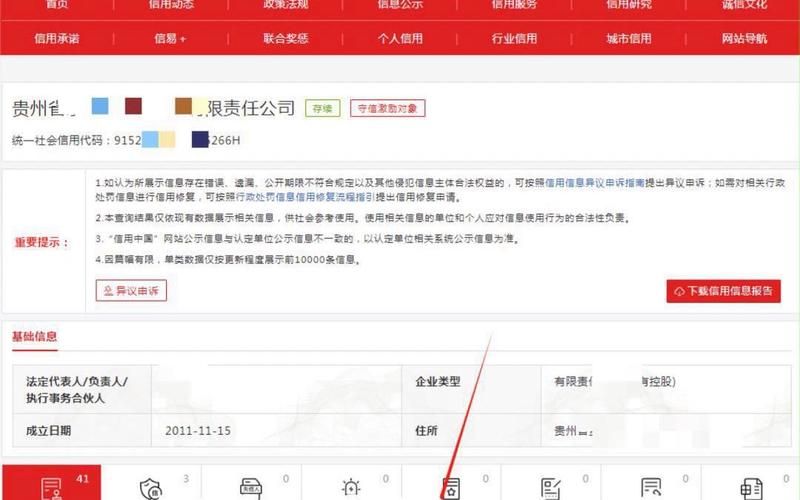Select the 基础信息 tab
This screenshot has height=500, width=800.
pyautogui.click(x=35, y=336)
